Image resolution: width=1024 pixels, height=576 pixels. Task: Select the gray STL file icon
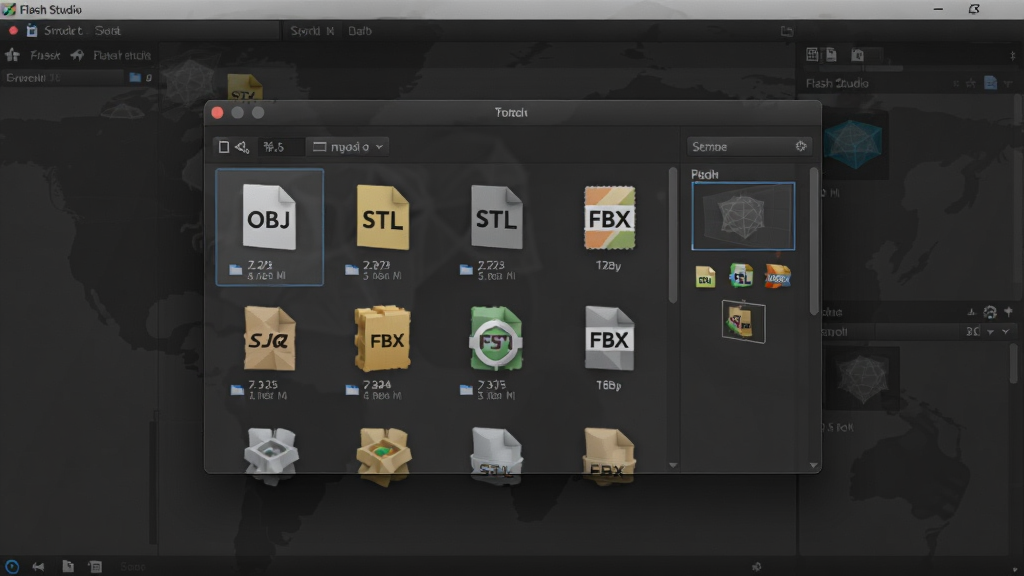tap(496, 217)
